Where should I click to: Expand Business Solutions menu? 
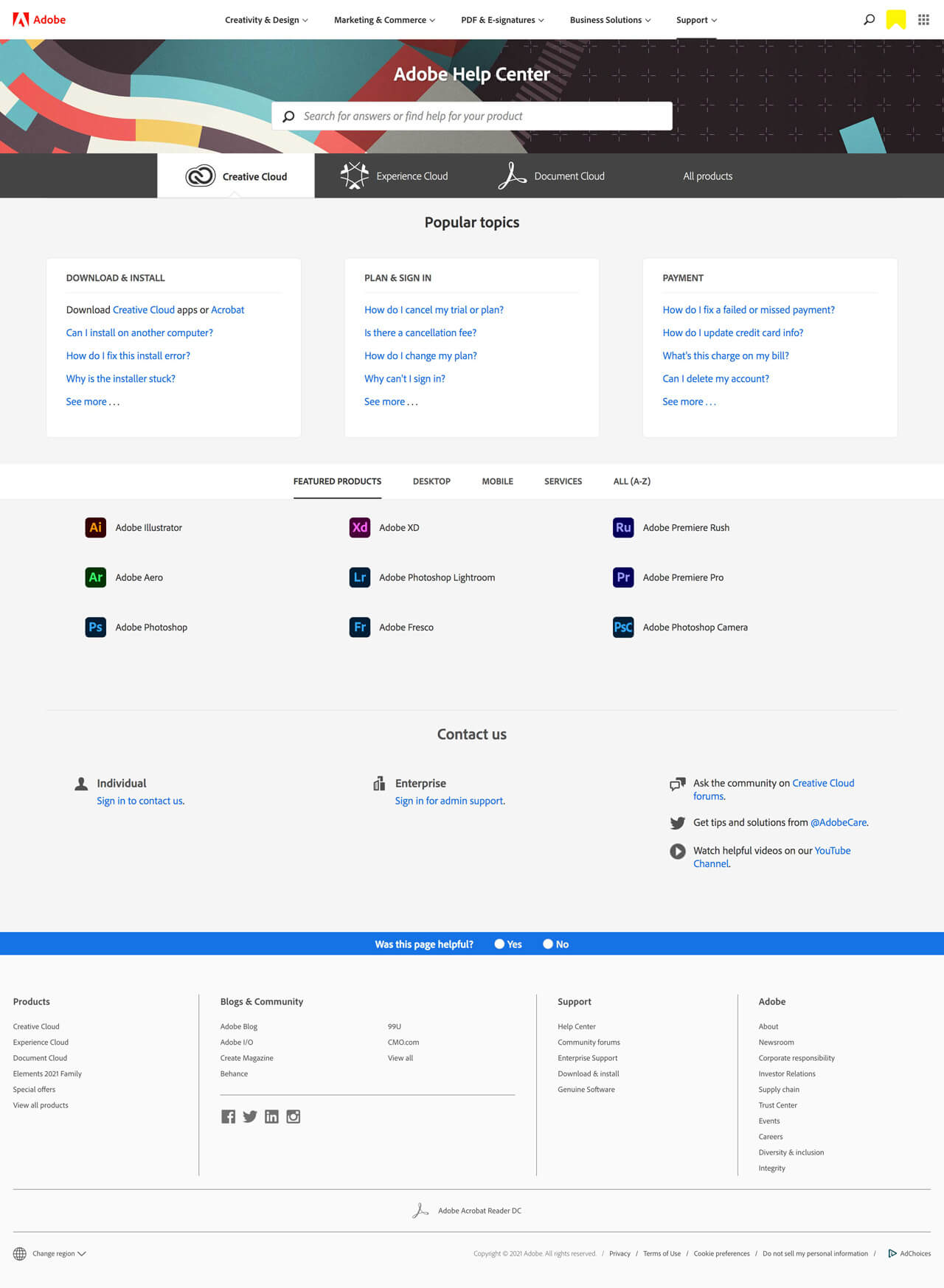610,20
